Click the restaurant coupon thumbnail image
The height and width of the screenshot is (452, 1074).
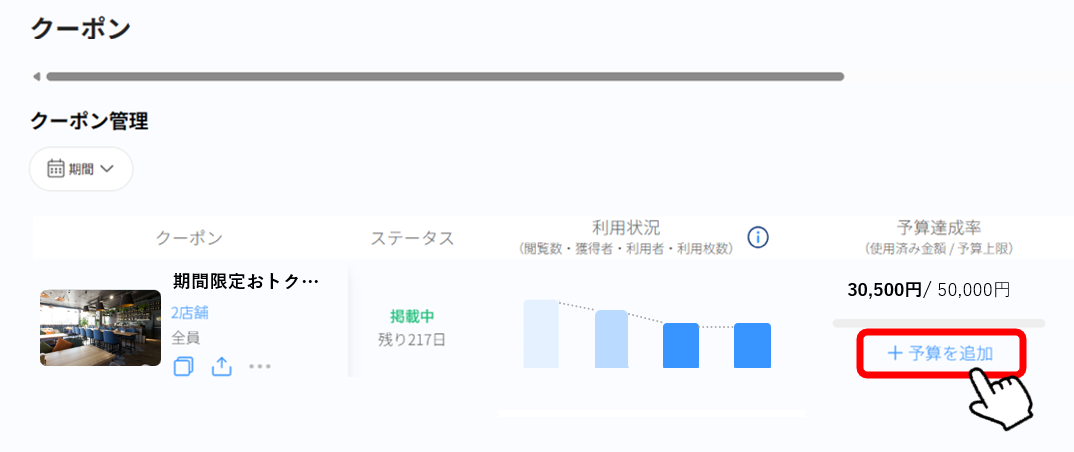[x=100, y=328]
